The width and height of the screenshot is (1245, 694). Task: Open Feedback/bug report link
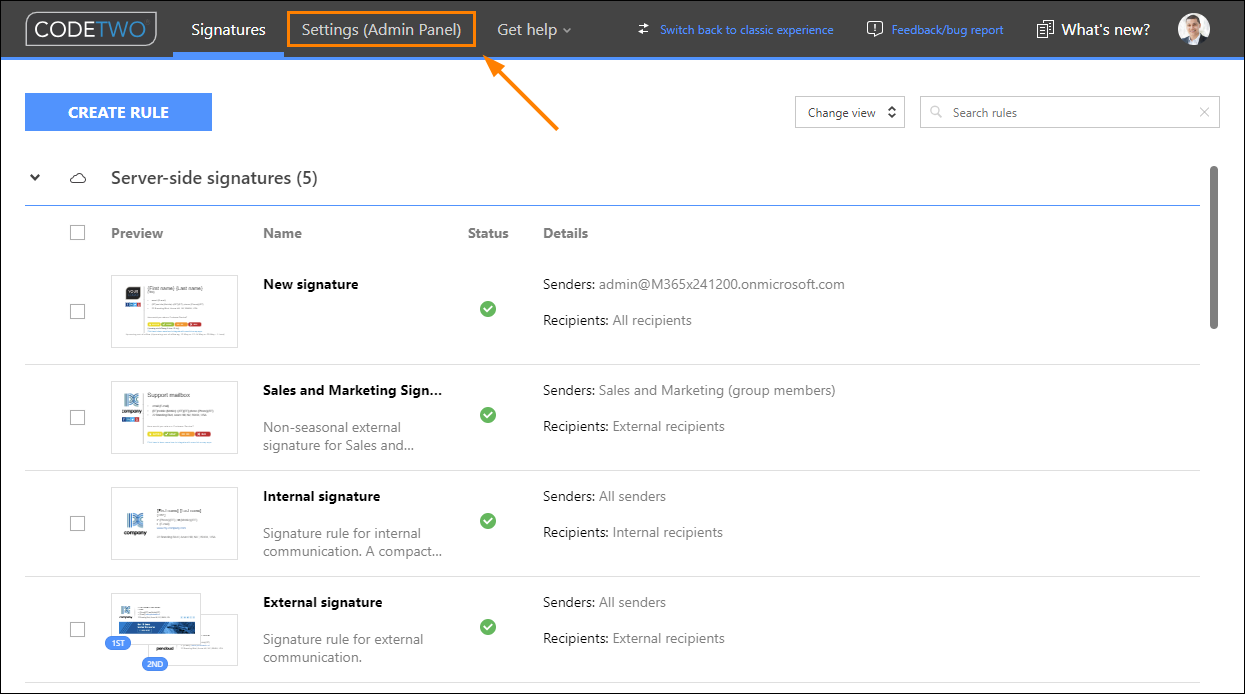coord(947,30)
